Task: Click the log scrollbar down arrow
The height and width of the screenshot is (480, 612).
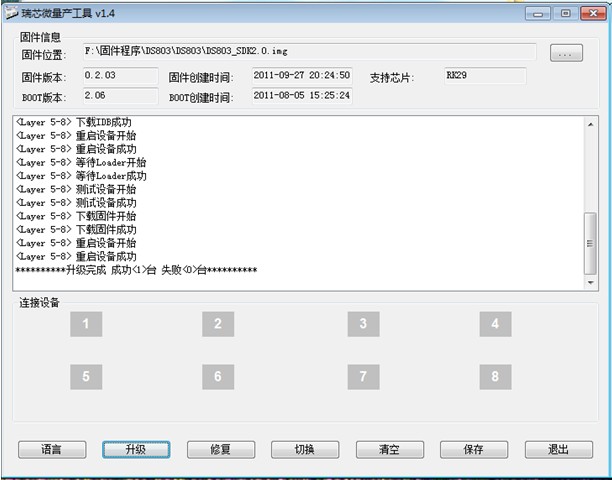Action: [x=591, y=283]
